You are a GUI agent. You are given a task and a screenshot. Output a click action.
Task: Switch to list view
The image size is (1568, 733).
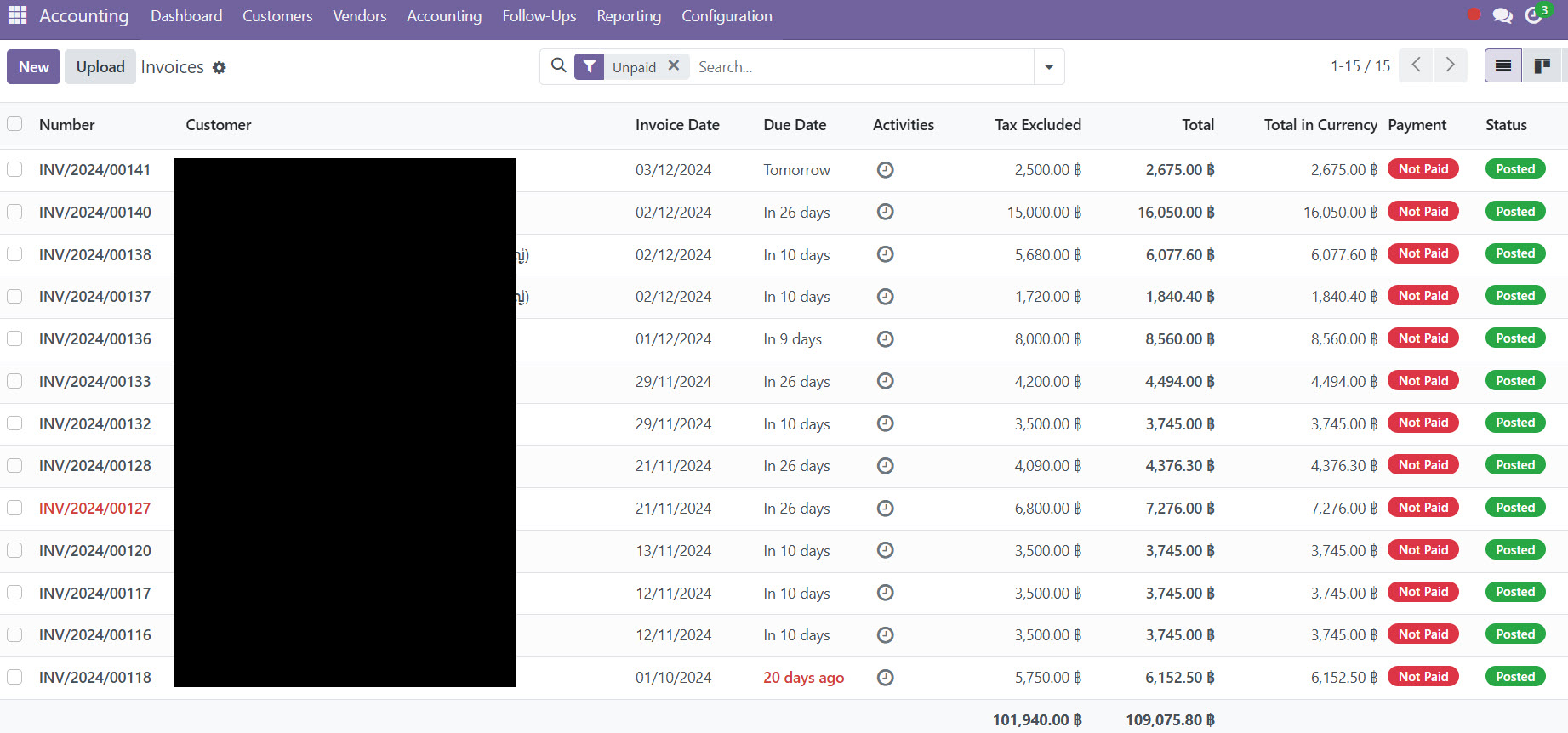[1502, 66]
